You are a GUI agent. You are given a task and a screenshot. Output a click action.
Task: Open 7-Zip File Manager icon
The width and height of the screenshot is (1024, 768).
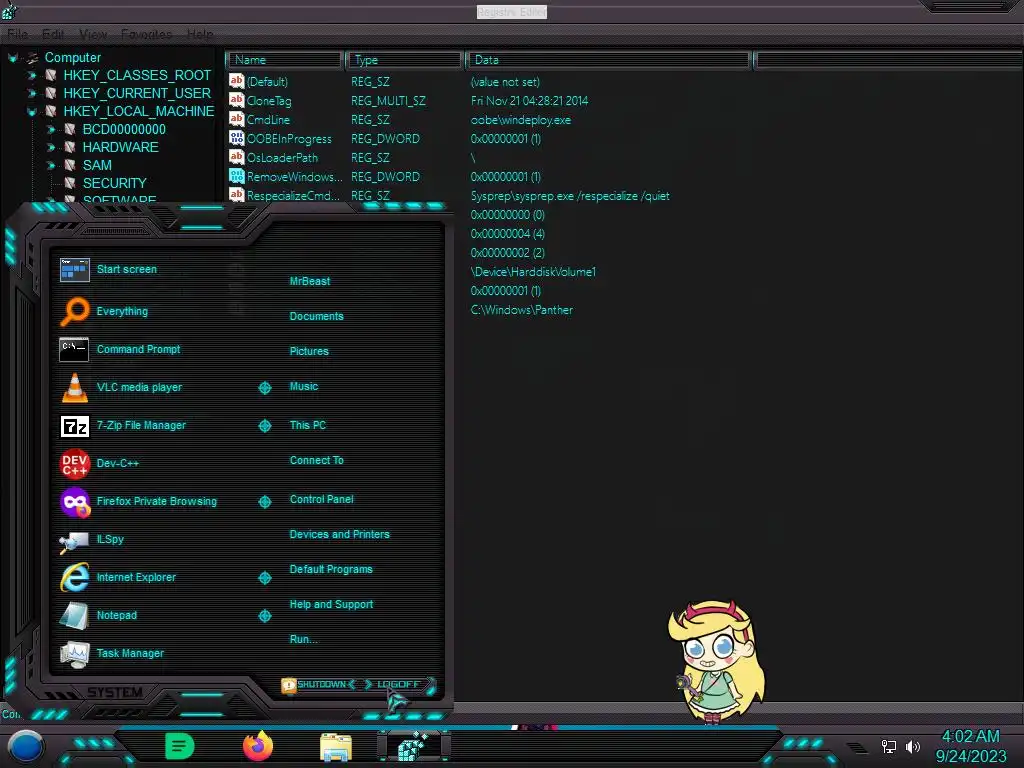click(x=74, y=426)
